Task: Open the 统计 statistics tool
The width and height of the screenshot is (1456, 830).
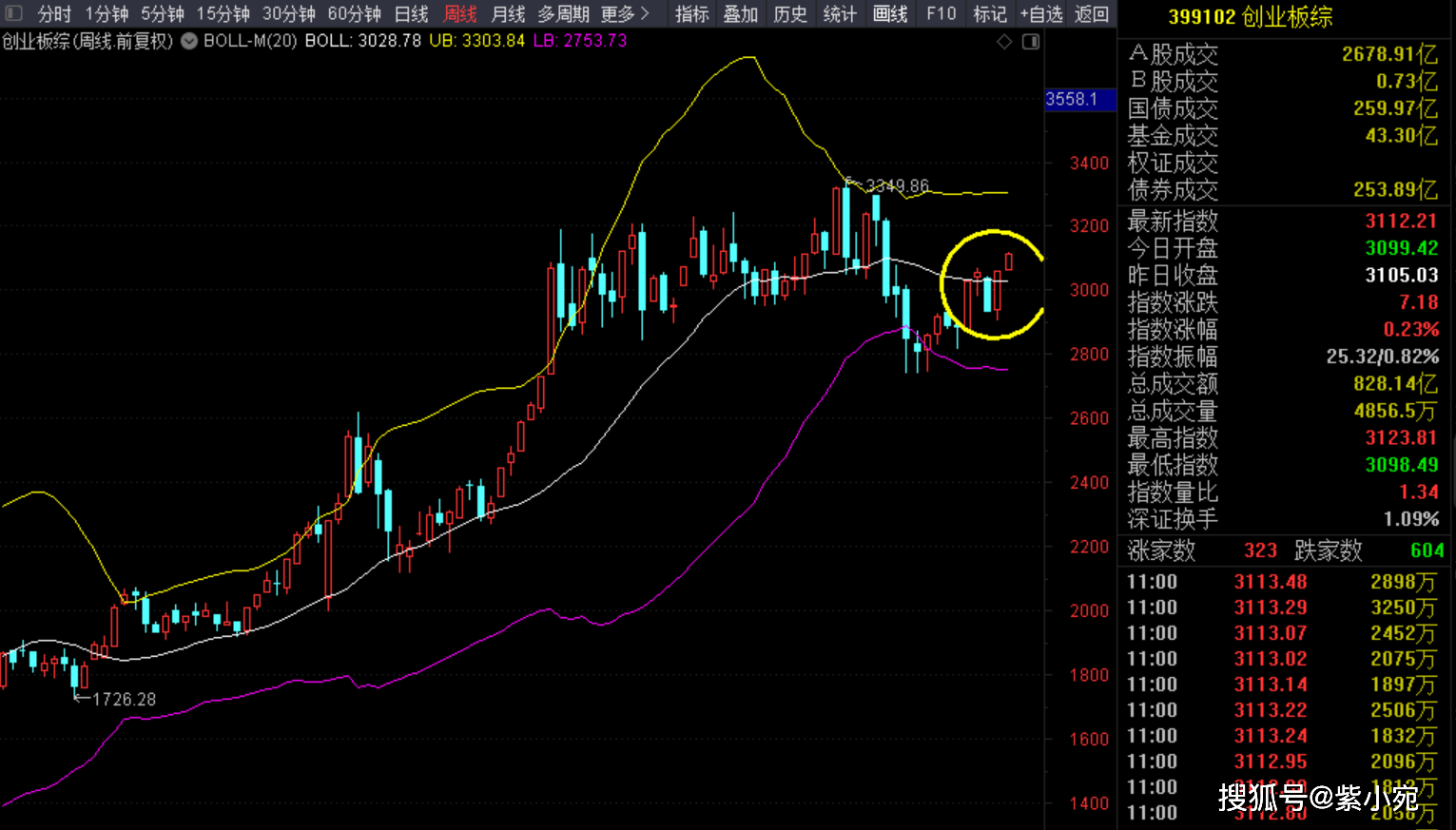Action: tap(840, 14)
